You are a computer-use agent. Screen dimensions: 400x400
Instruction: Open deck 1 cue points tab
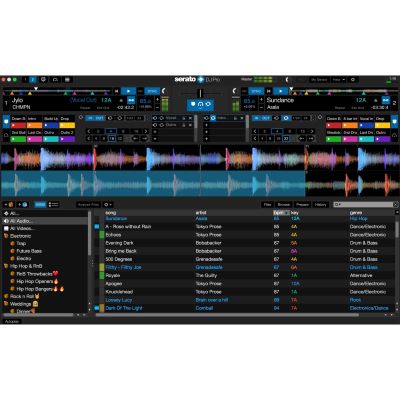6,122
